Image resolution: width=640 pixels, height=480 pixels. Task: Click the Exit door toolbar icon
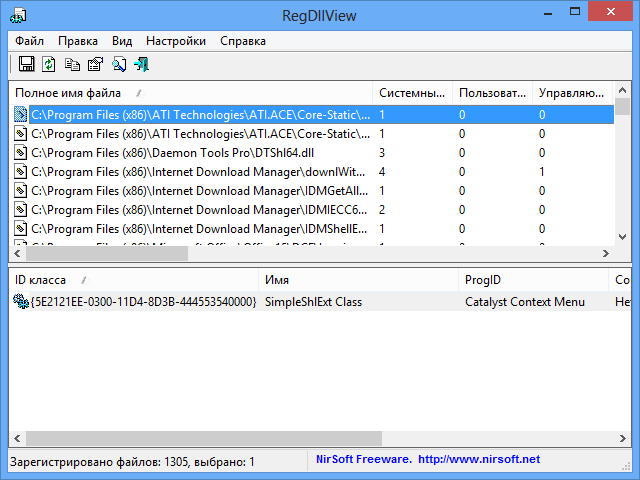(x=141, y=65)
